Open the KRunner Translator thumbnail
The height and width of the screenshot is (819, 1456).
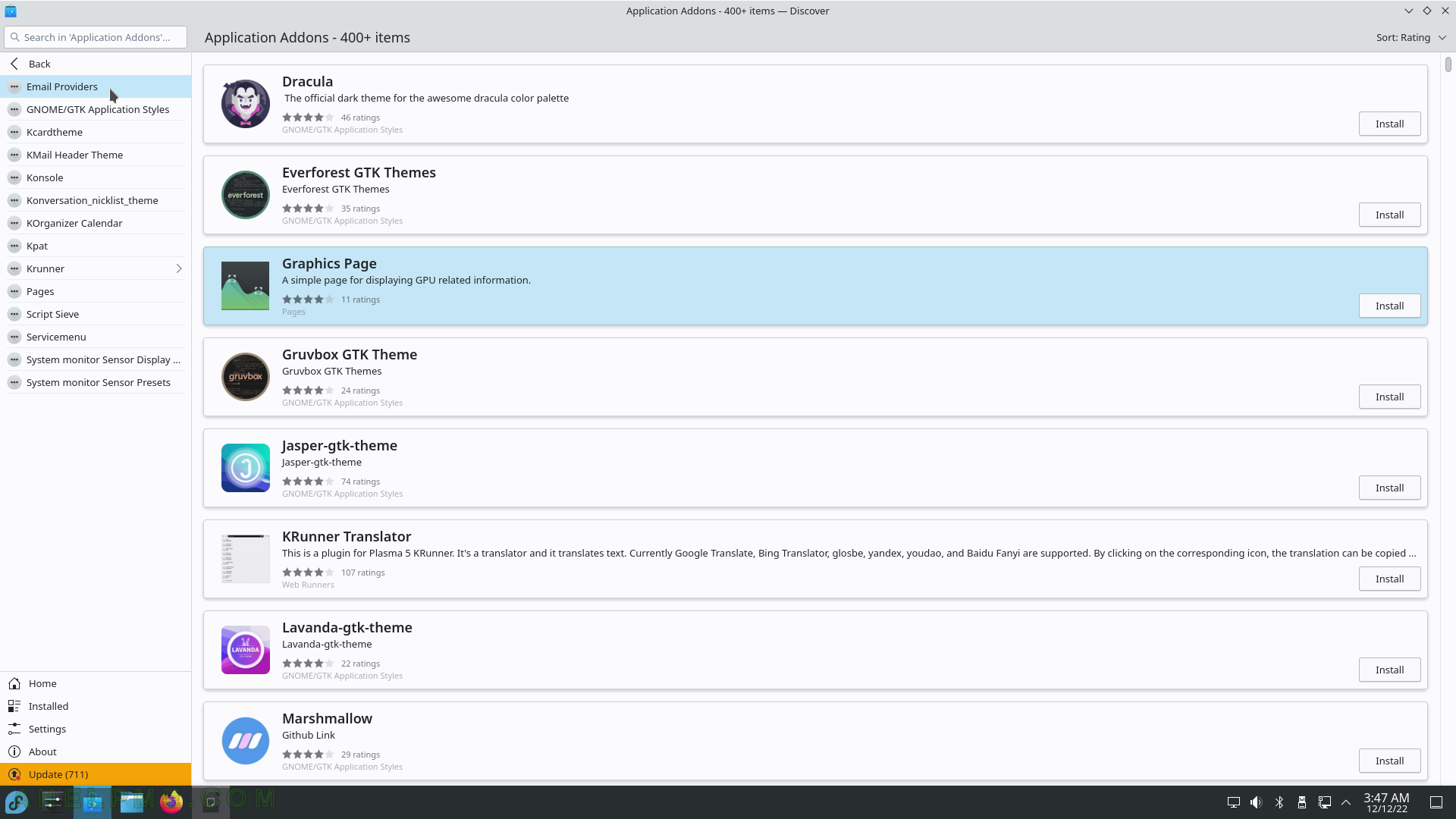point(245,559)
